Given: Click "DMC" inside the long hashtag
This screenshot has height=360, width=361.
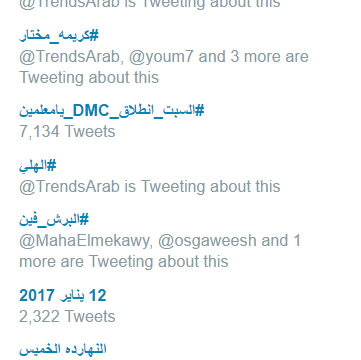Looking at the screenshot, I should tap(91, 110).
